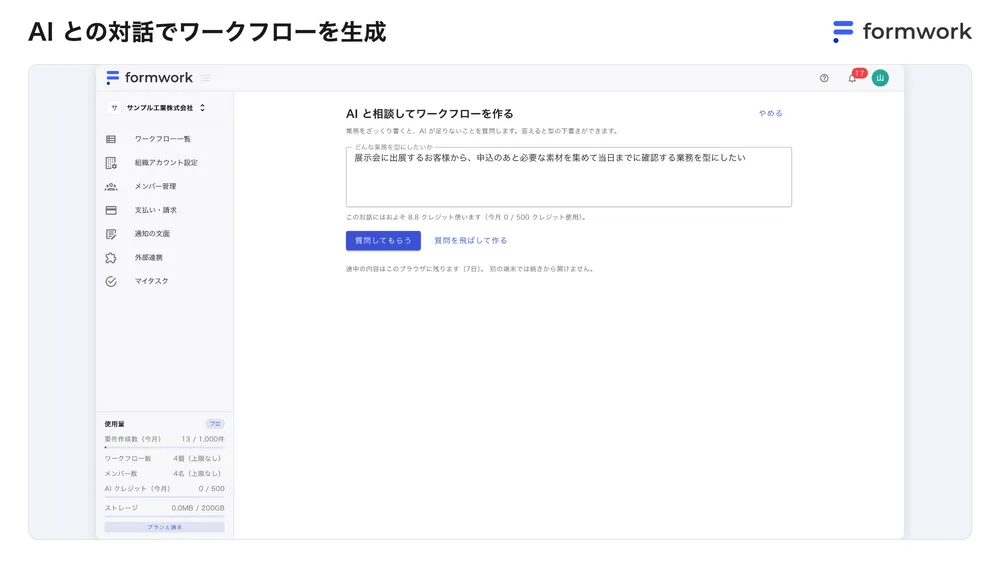The image size is (1000, 564).
Task: Click the 4個（上限なし） value
Action: 198,459
